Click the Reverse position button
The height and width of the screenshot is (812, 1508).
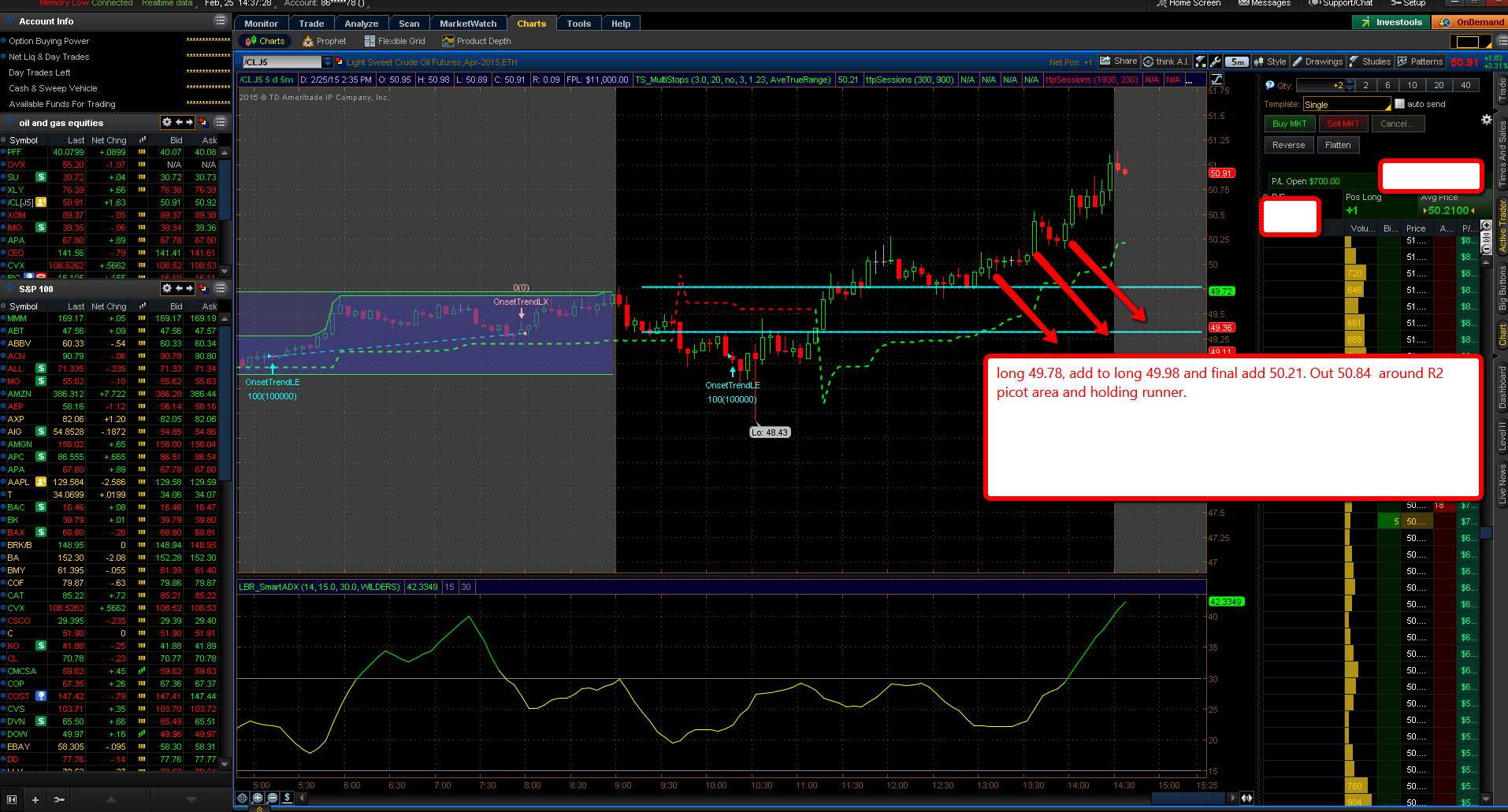point(1288,145)
